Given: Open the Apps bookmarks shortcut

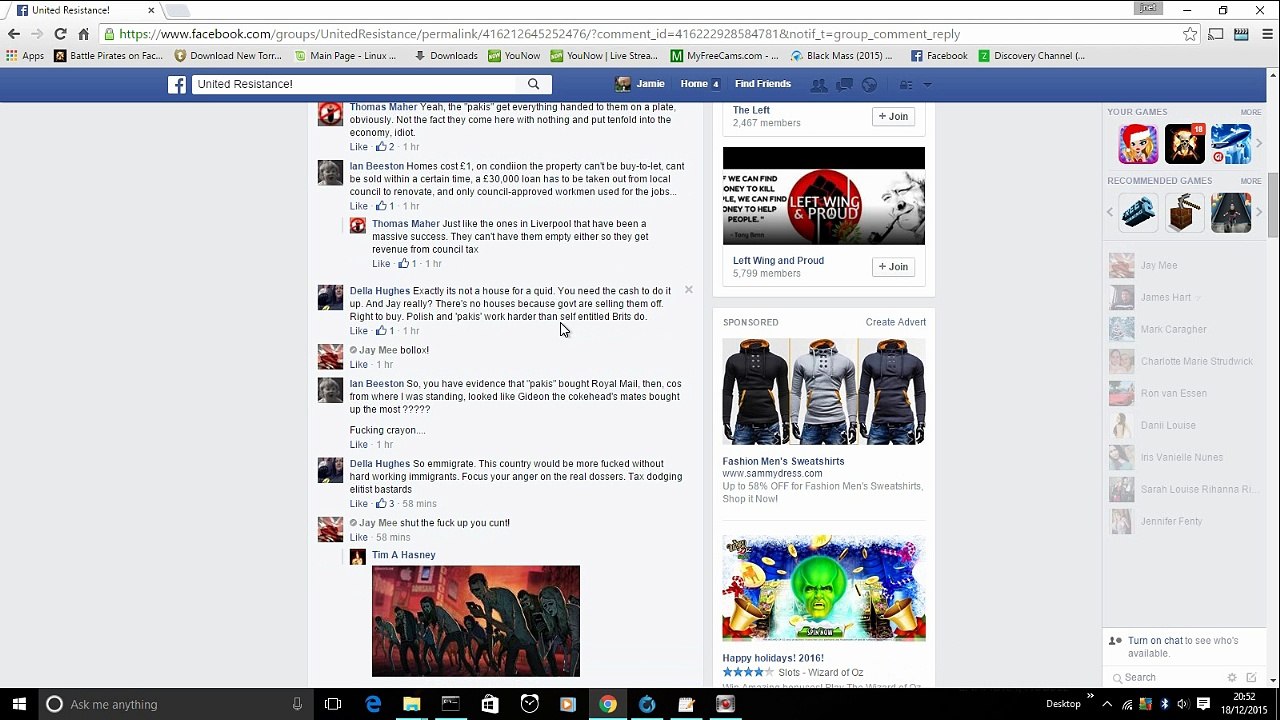Looking at the screenshot, I should click(26, 56).
